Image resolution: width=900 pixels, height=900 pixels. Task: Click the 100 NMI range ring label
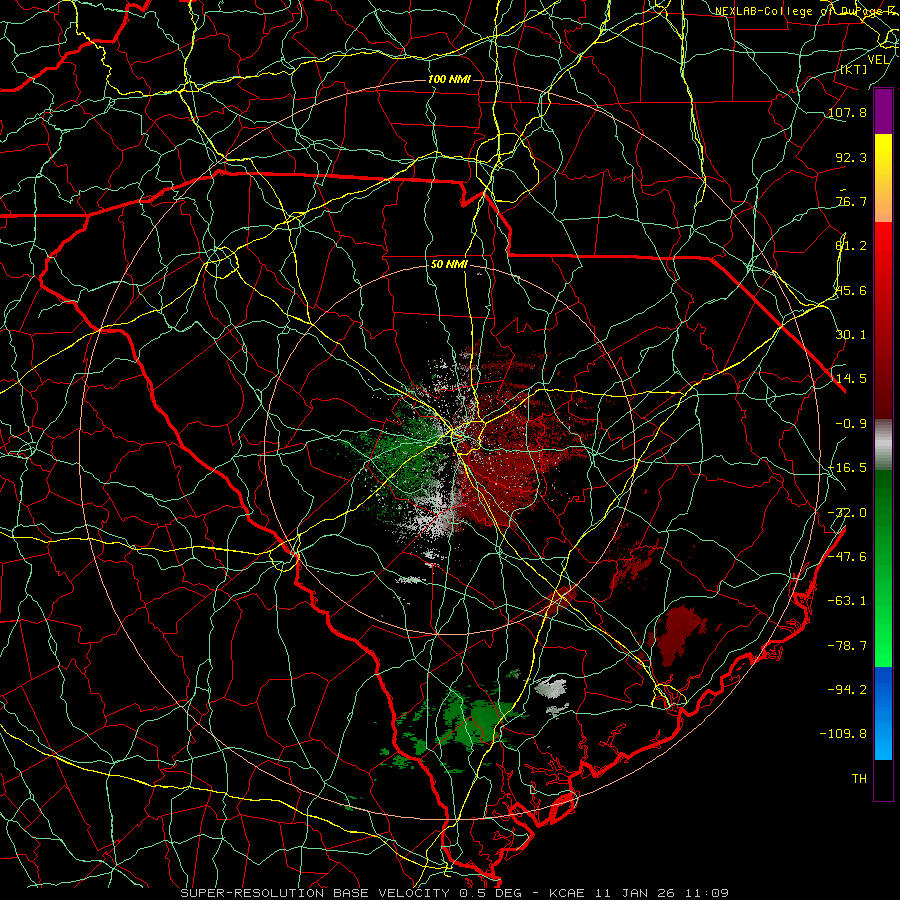pyautogui.click(x=449, y=79)
